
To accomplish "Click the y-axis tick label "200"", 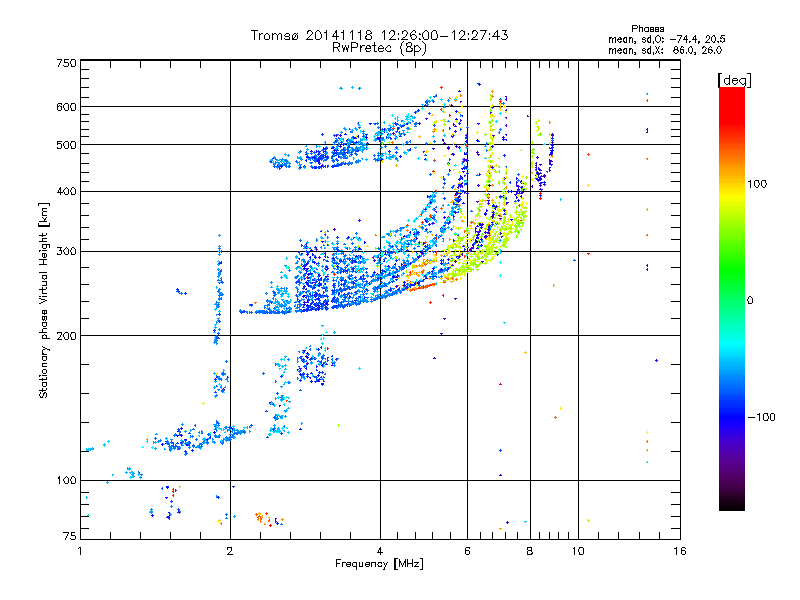I will tap(66, 336).
